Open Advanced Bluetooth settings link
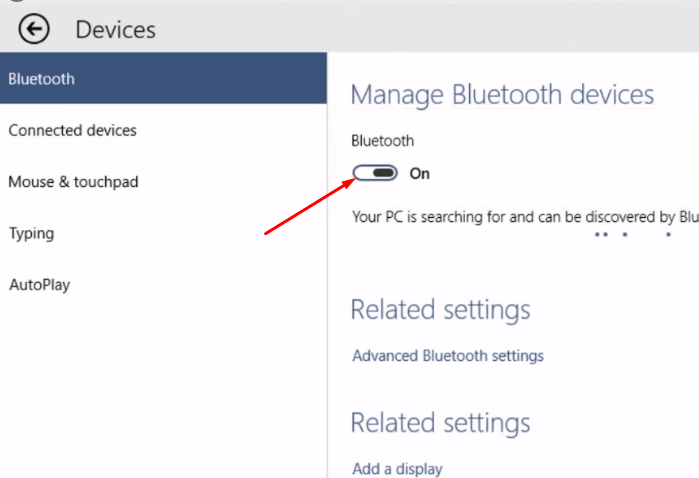The height and width of the screenshot is (478, 699). point(448,356)
